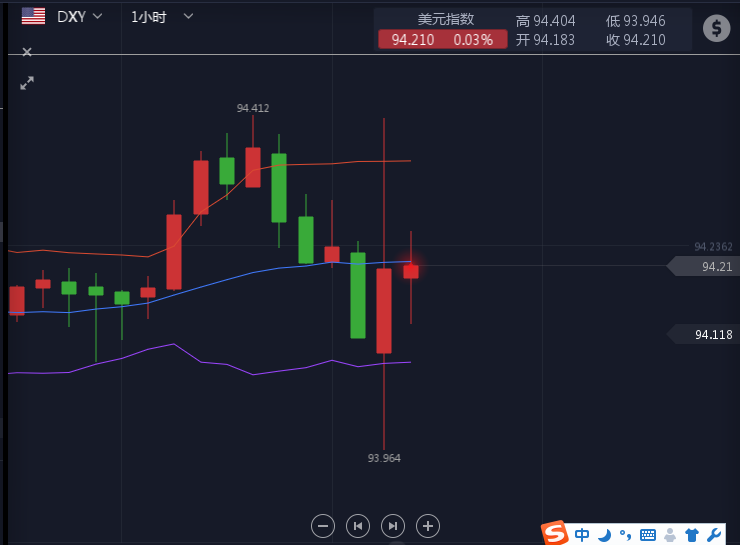Screen dimensions: 740x545
Task: Click the user avatar icon in IME bar
Action: coord(670,535)
